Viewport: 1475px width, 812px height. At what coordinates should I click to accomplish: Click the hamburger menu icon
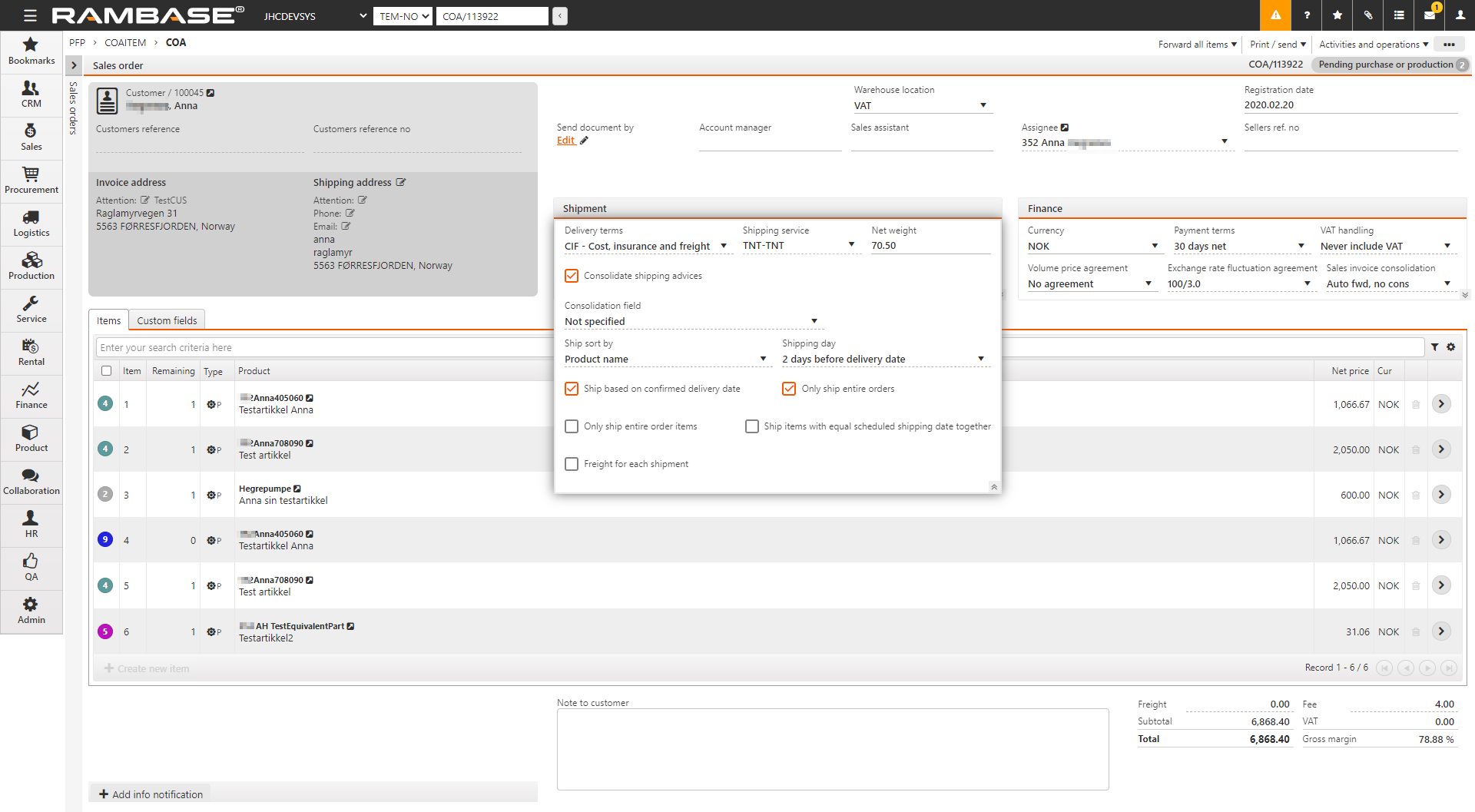(30, 15)
